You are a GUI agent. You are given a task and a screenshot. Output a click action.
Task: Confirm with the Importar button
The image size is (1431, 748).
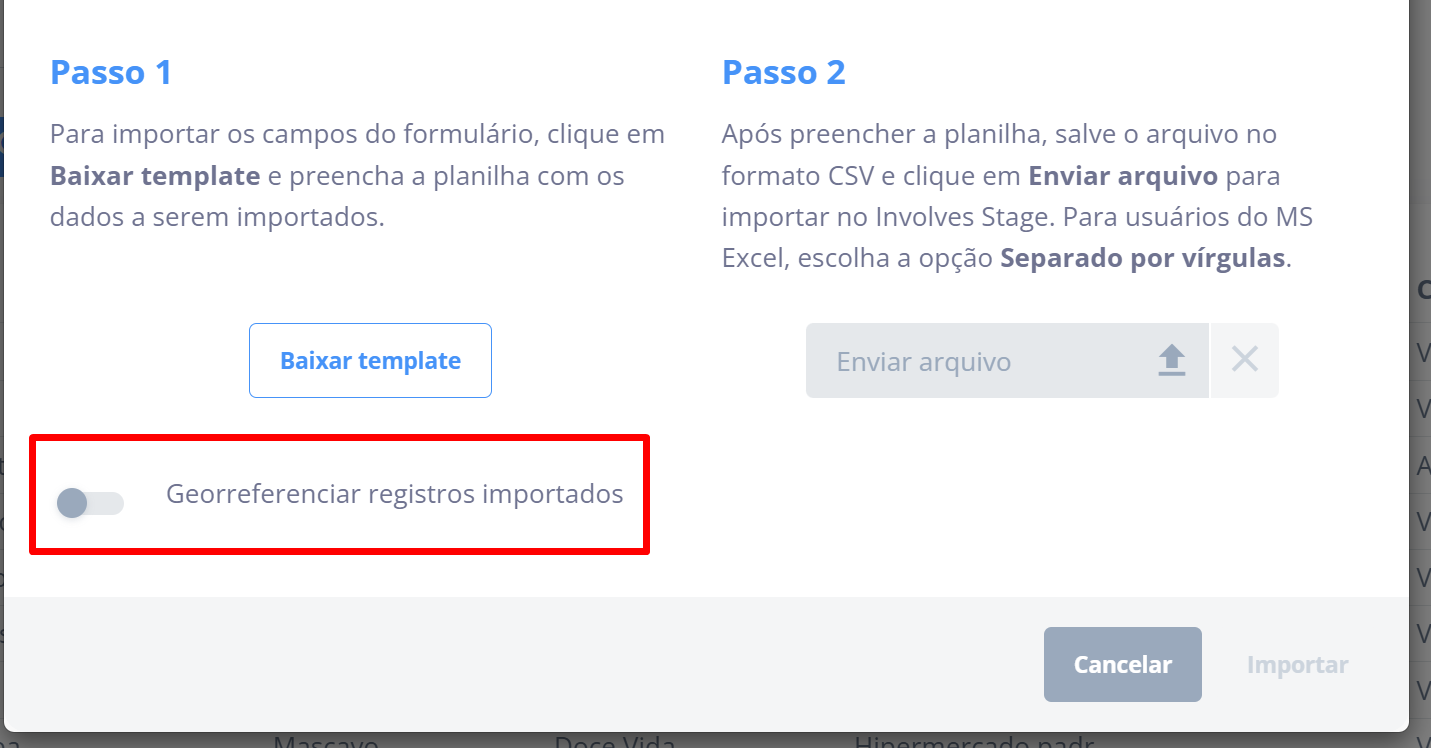click(x=1297, y=665)
